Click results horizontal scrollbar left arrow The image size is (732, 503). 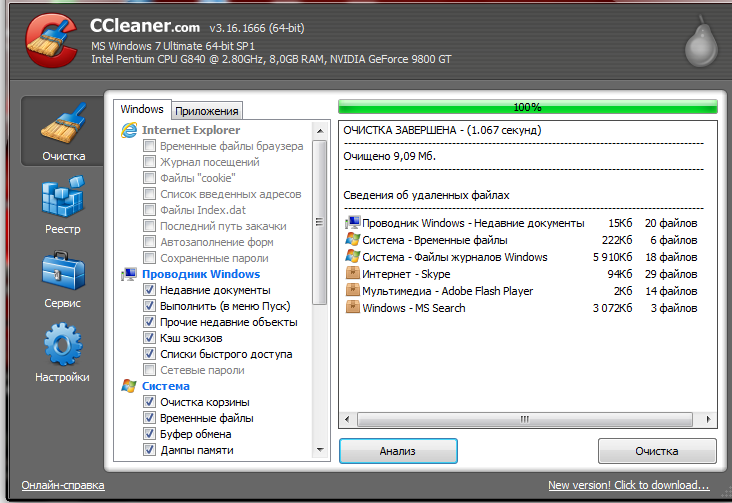347,419
